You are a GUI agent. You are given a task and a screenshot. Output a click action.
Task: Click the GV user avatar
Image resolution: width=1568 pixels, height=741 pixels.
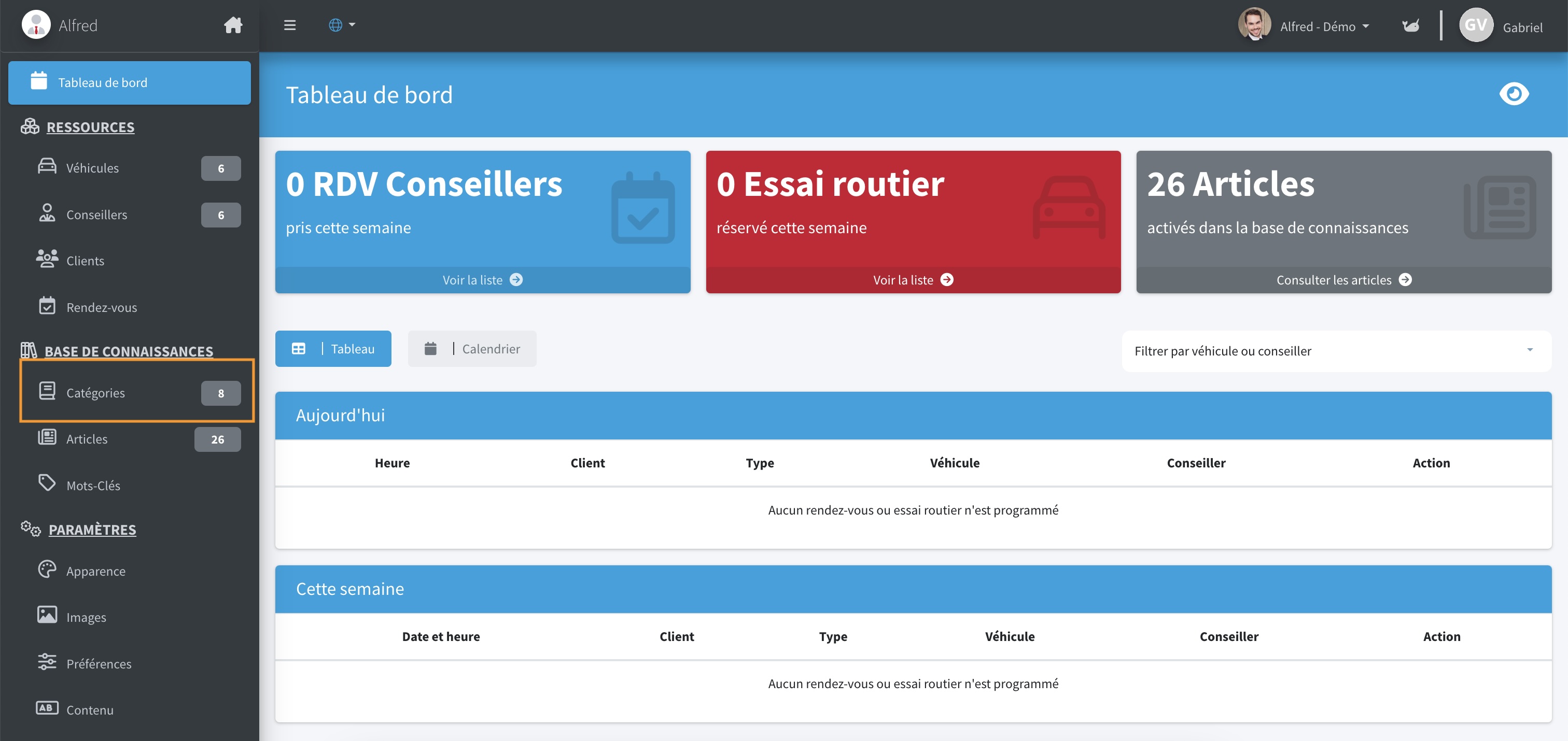point(1476,25)
